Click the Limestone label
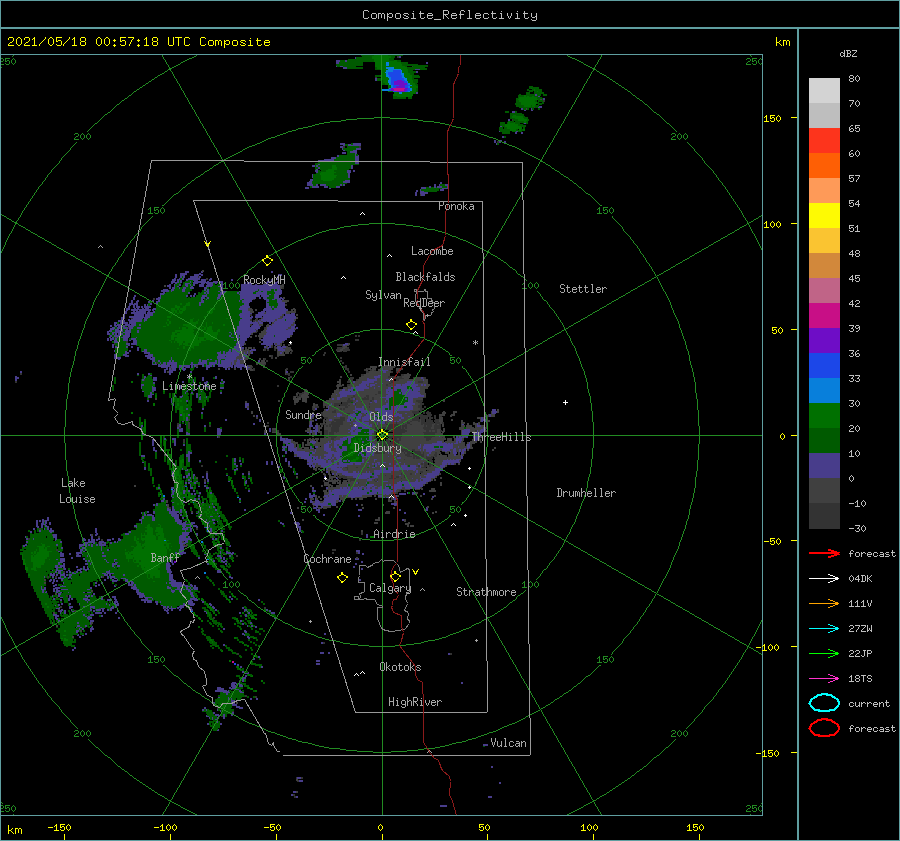Image resolution: width=900 pixels, height=841 pixels. (x=189, y=386)
